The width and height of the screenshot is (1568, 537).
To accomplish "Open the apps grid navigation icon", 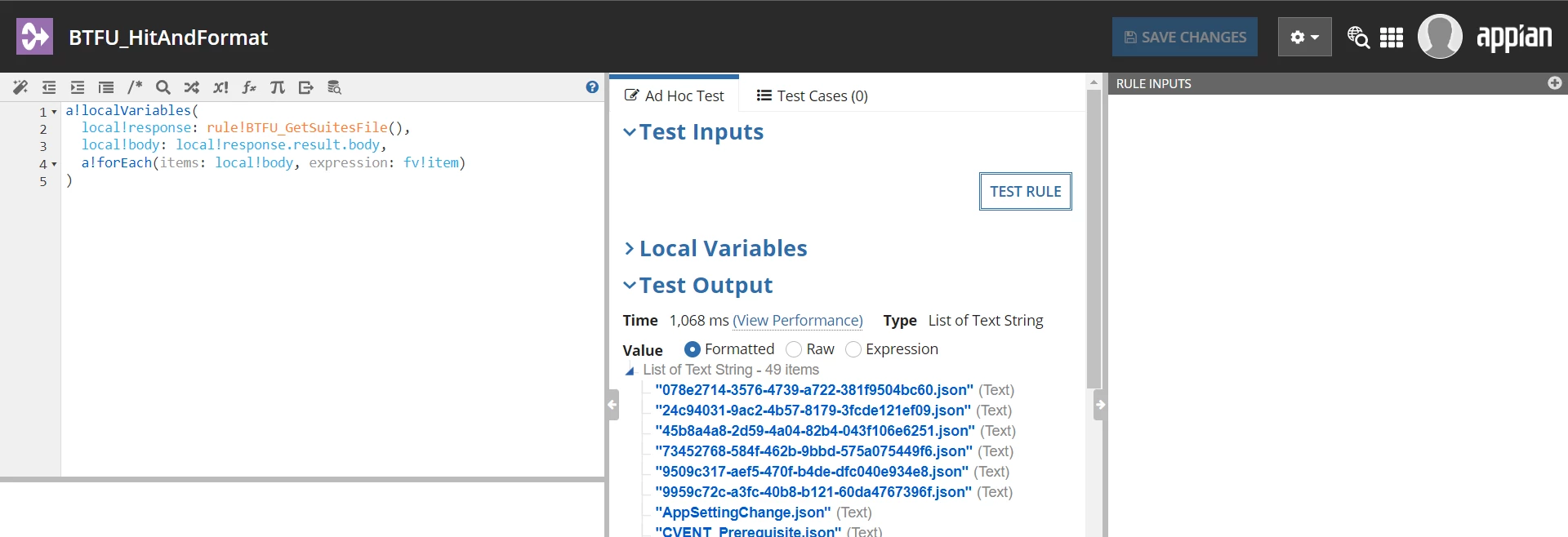I will pos(1392,38).
